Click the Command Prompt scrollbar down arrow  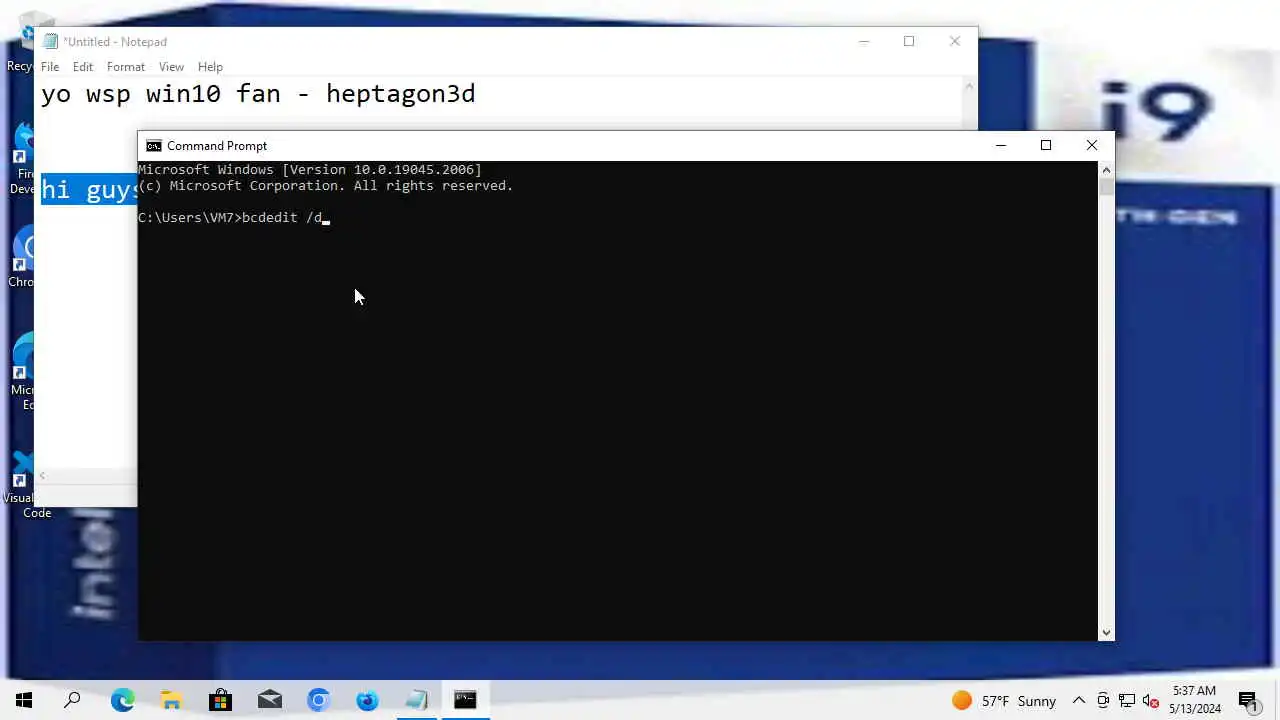click(x=1106, y=632)
